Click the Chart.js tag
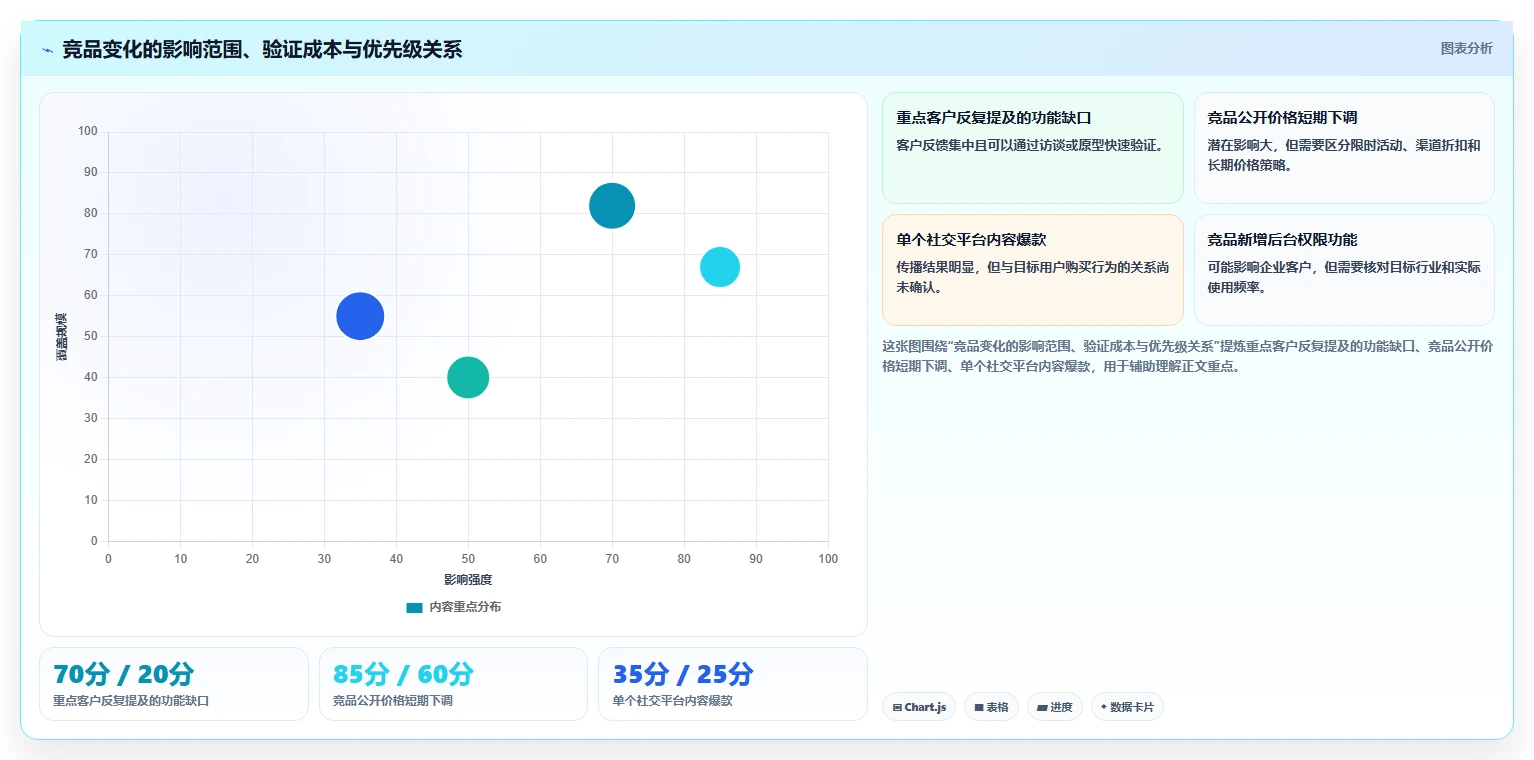This screenshot has width=1534, height=760. pyautogui.click(x=919, y=707)
